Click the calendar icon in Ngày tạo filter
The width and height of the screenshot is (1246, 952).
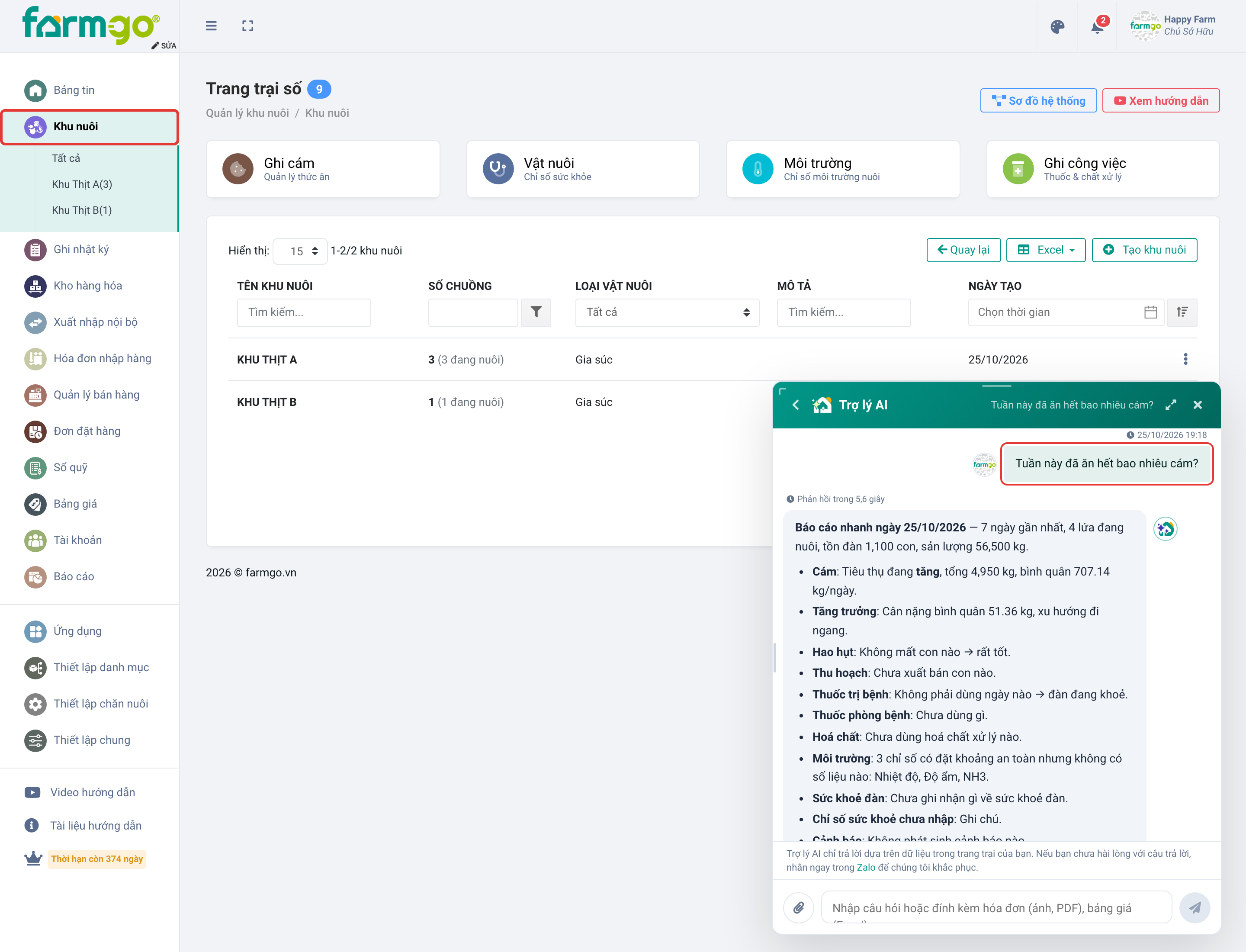tap(1150, 312)
